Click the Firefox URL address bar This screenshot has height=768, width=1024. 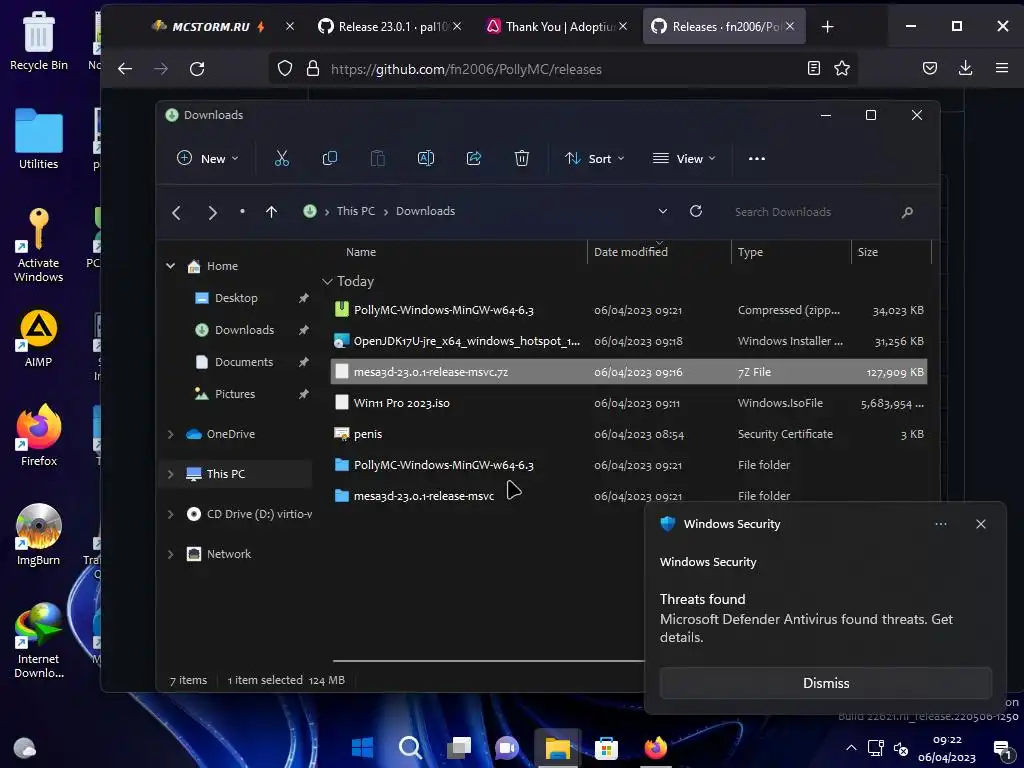(562, 69)
